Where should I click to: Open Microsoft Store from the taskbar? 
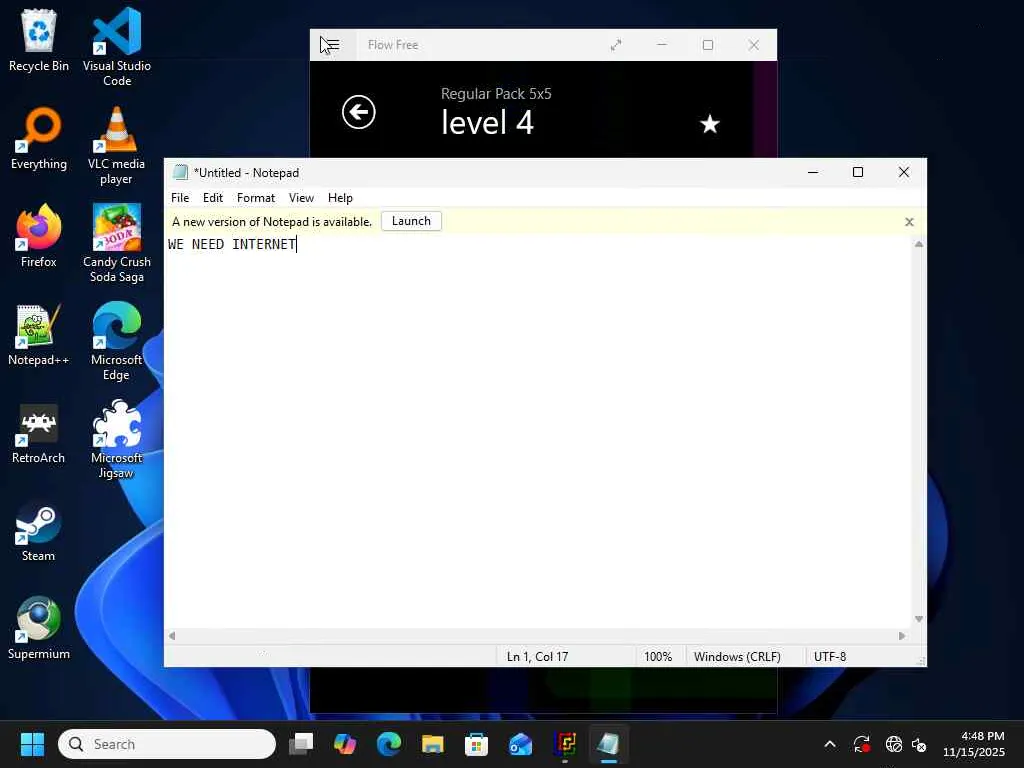[476, 744]
